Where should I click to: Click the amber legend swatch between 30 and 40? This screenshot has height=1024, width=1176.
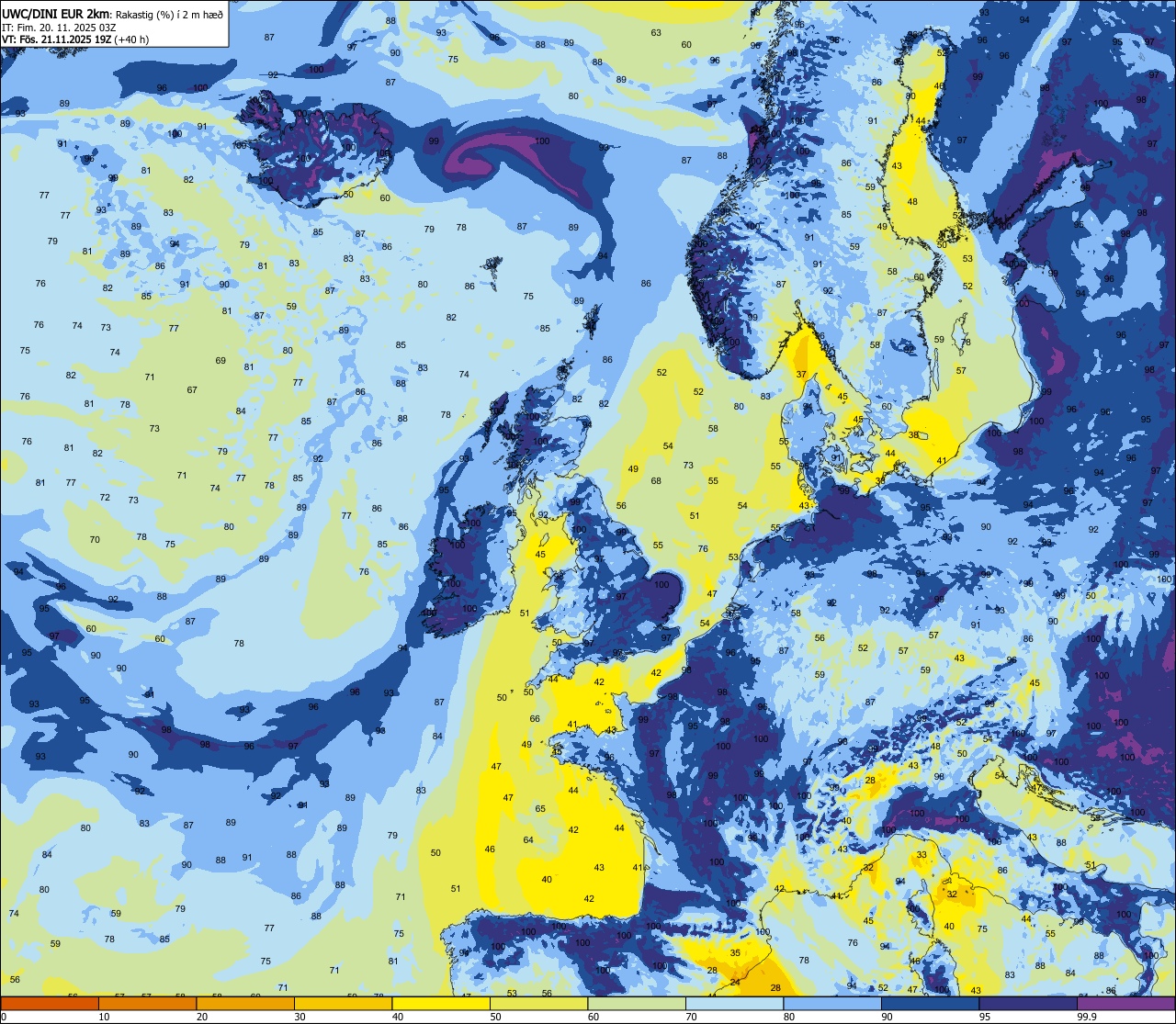click(343, 1004)
